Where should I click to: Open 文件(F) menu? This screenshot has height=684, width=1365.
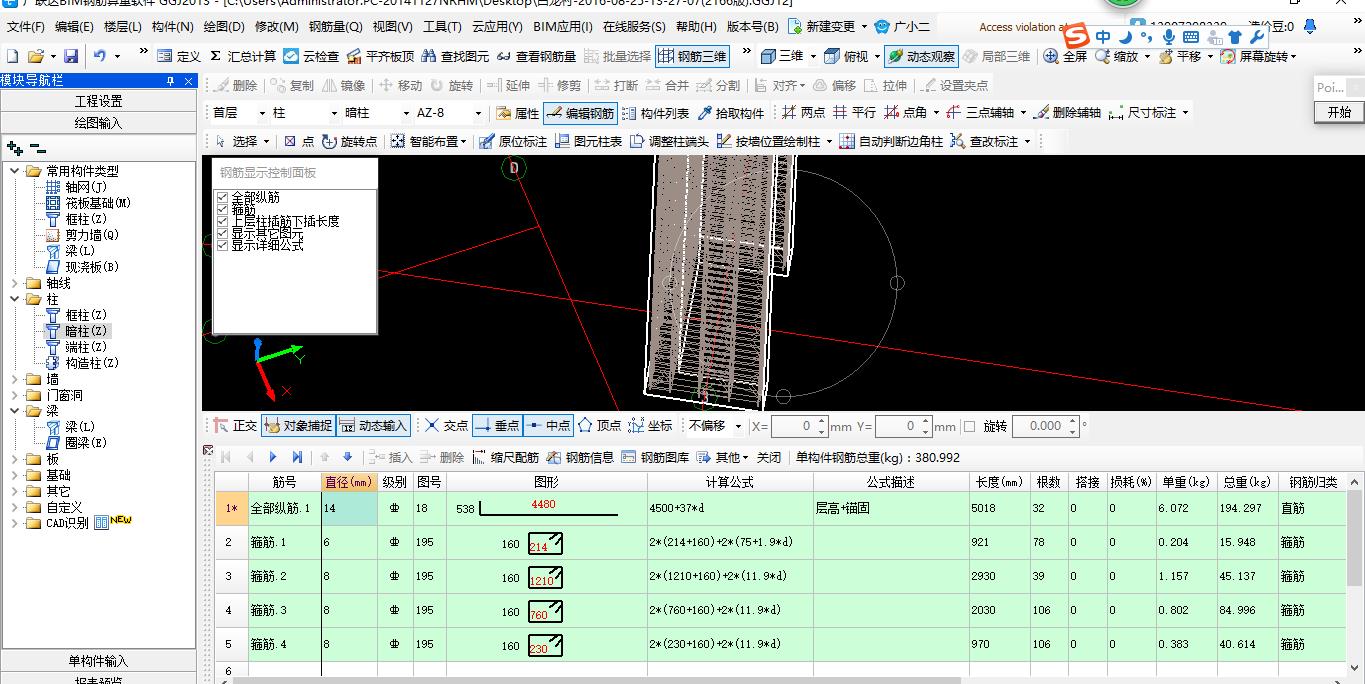pos(26,27)
